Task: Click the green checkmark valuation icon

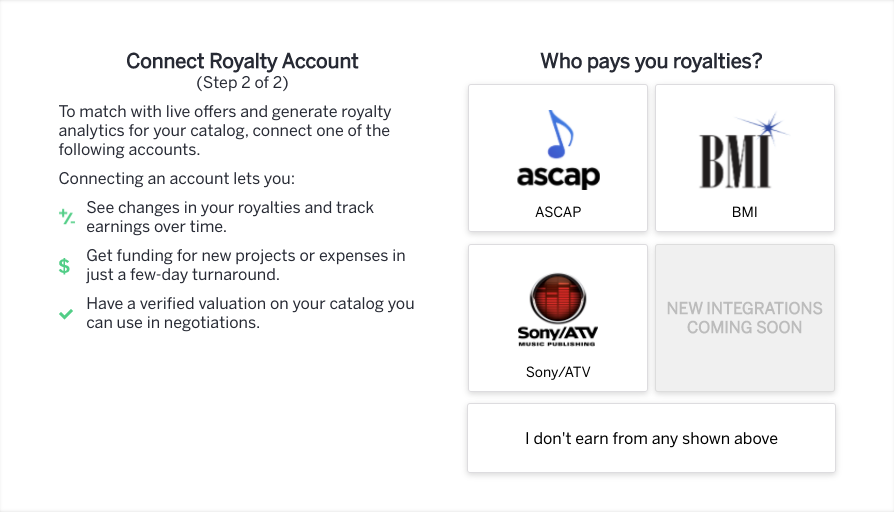Action: (x=66, y=314)
